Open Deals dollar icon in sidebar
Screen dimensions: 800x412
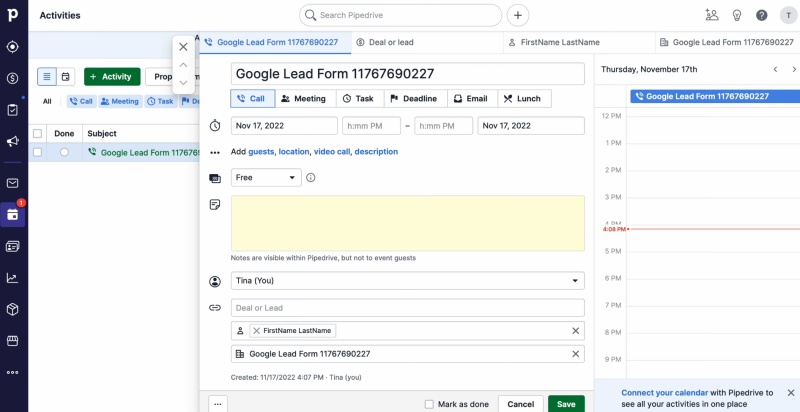[x=13, y=79]
